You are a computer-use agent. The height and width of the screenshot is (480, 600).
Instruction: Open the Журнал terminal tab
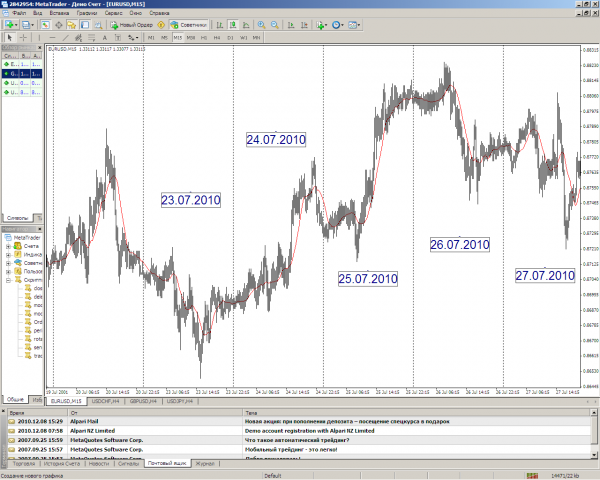point(205,464)
